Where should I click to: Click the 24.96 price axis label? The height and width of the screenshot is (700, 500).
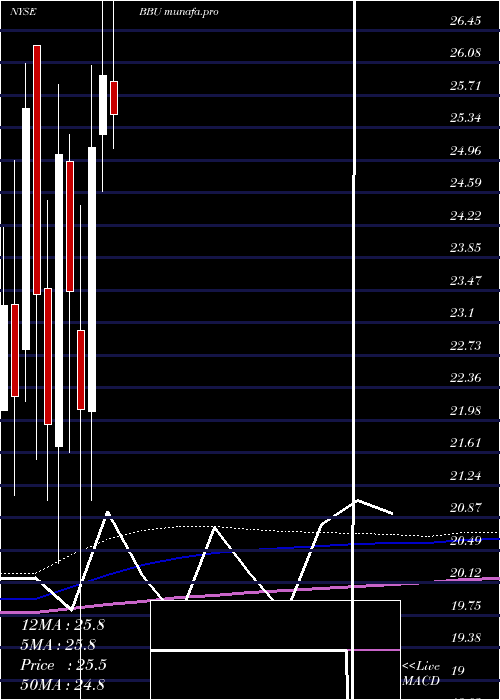click(466, 150)
